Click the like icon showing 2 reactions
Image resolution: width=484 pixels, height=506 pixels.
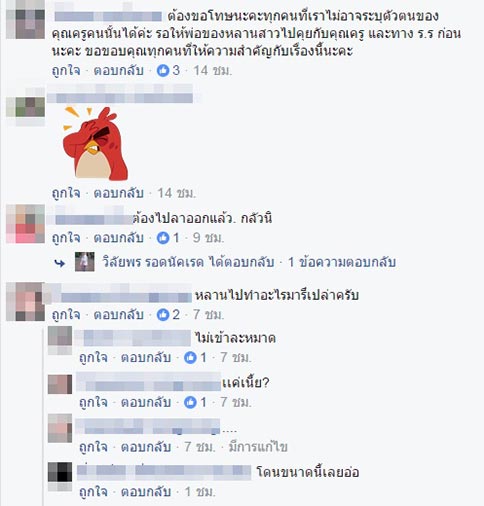coord(163,315)
